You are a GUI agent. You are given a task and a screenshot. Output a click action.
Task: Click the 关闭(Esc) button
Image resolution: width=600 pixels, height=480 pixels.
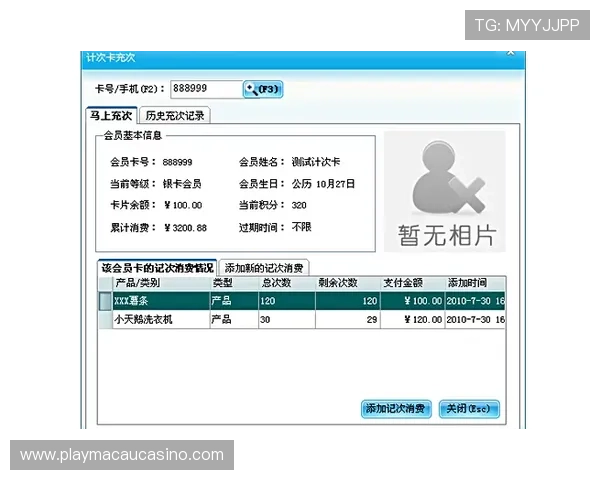469,409
